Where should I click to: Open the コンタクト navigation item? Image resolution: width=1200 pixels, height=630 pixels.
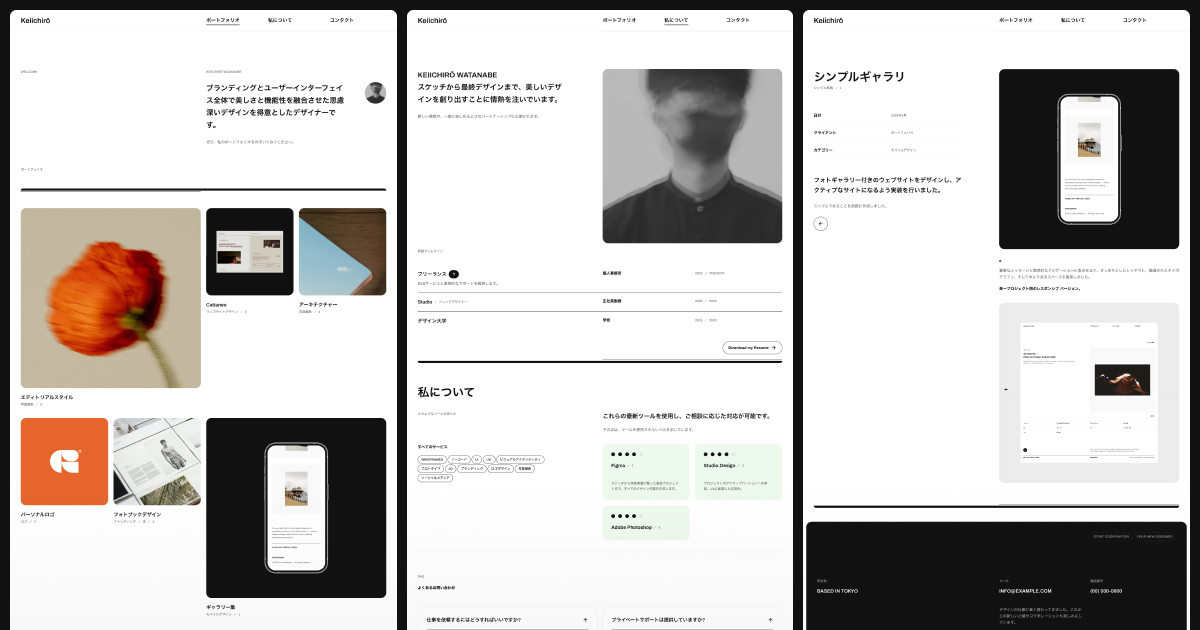click(x=340, y=19)
